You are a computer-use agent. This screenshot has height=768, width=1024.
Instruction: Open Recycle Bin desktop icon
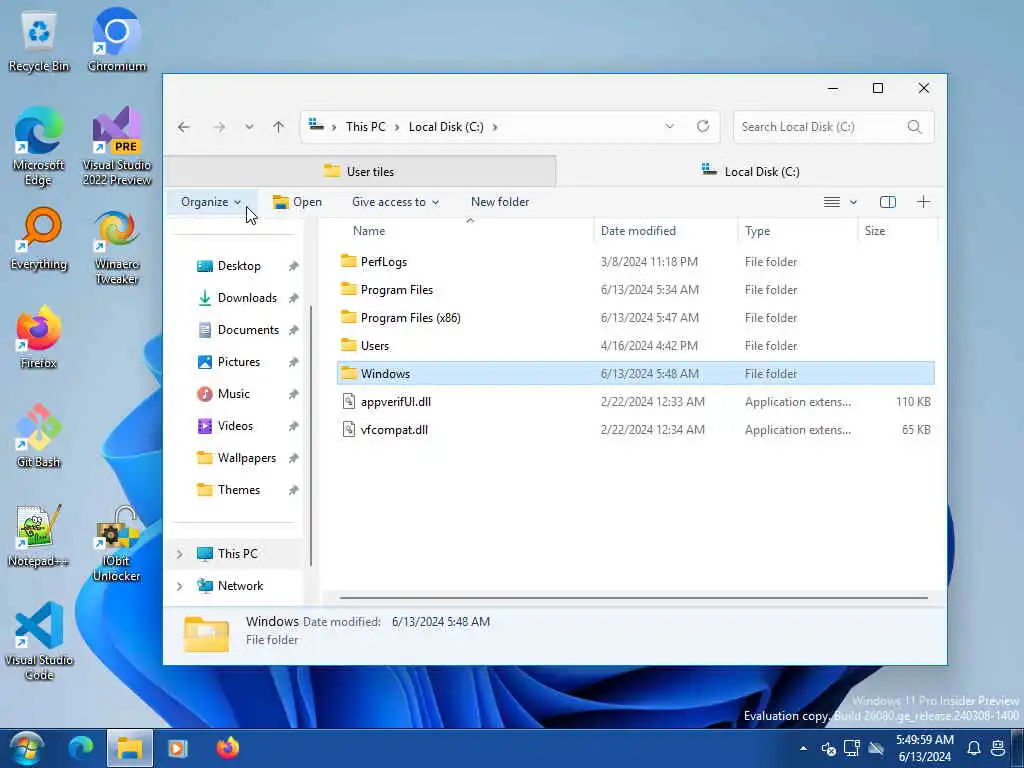click(39, 42)
